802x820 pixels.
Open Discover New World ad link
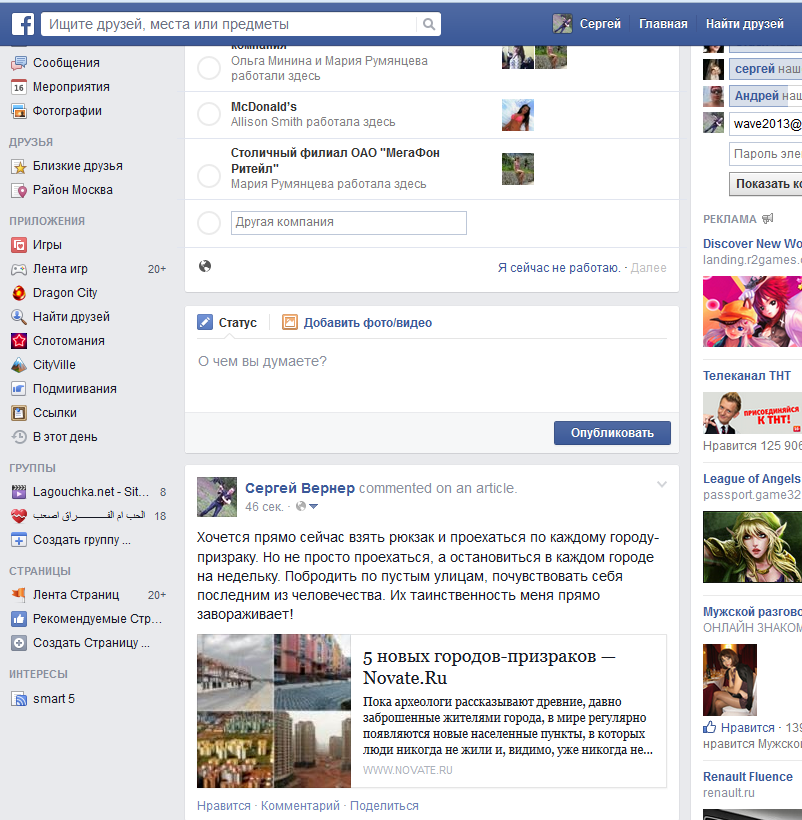752,244
